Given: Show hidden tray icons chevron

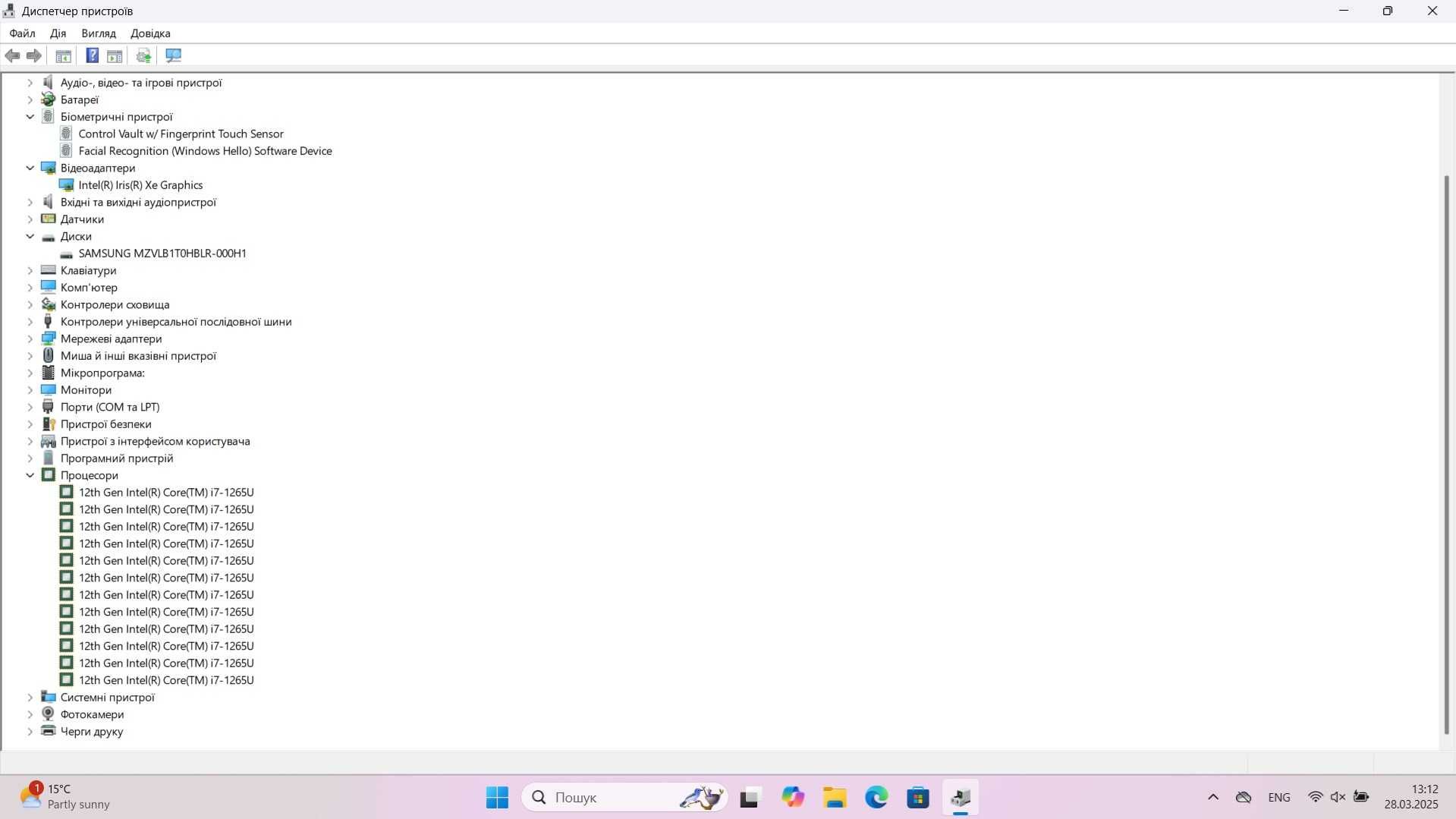Looking at the screenshot, I should click(1213, 797).
